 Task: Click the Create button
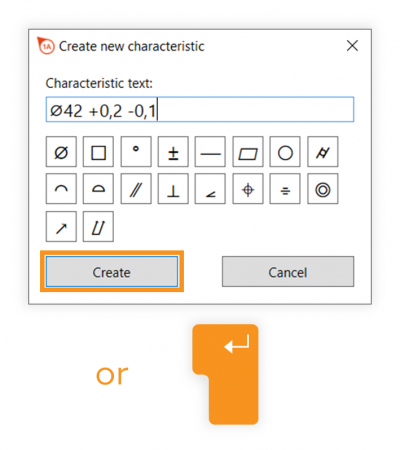(x=112, y=271)
